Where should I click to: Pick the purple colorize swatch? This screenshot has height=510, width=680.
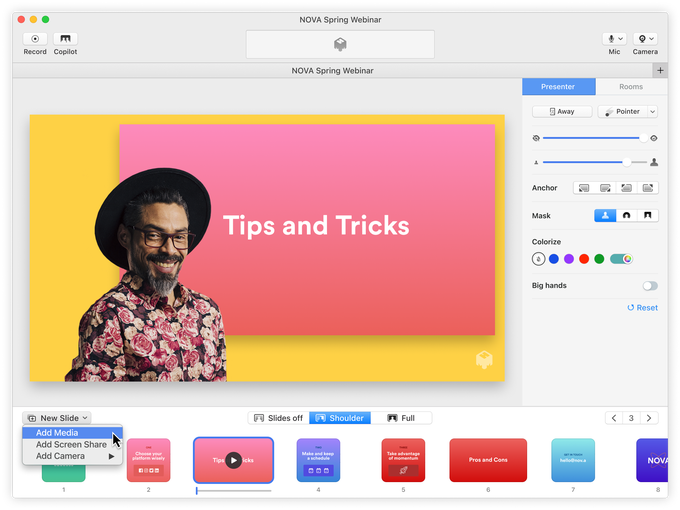[568, 259]
